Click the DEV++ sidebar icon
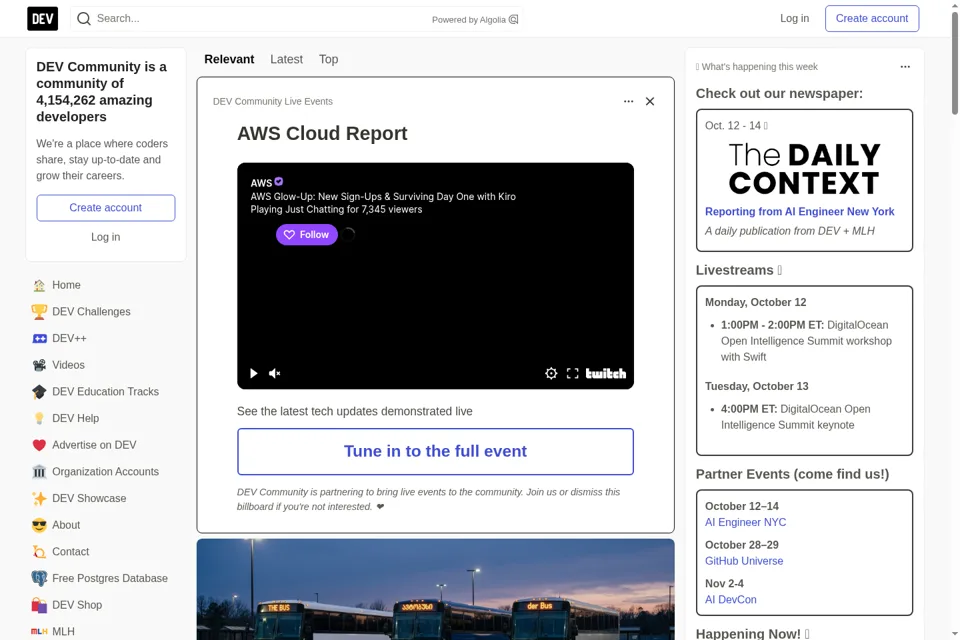The image size is (960, 640). 39,339
